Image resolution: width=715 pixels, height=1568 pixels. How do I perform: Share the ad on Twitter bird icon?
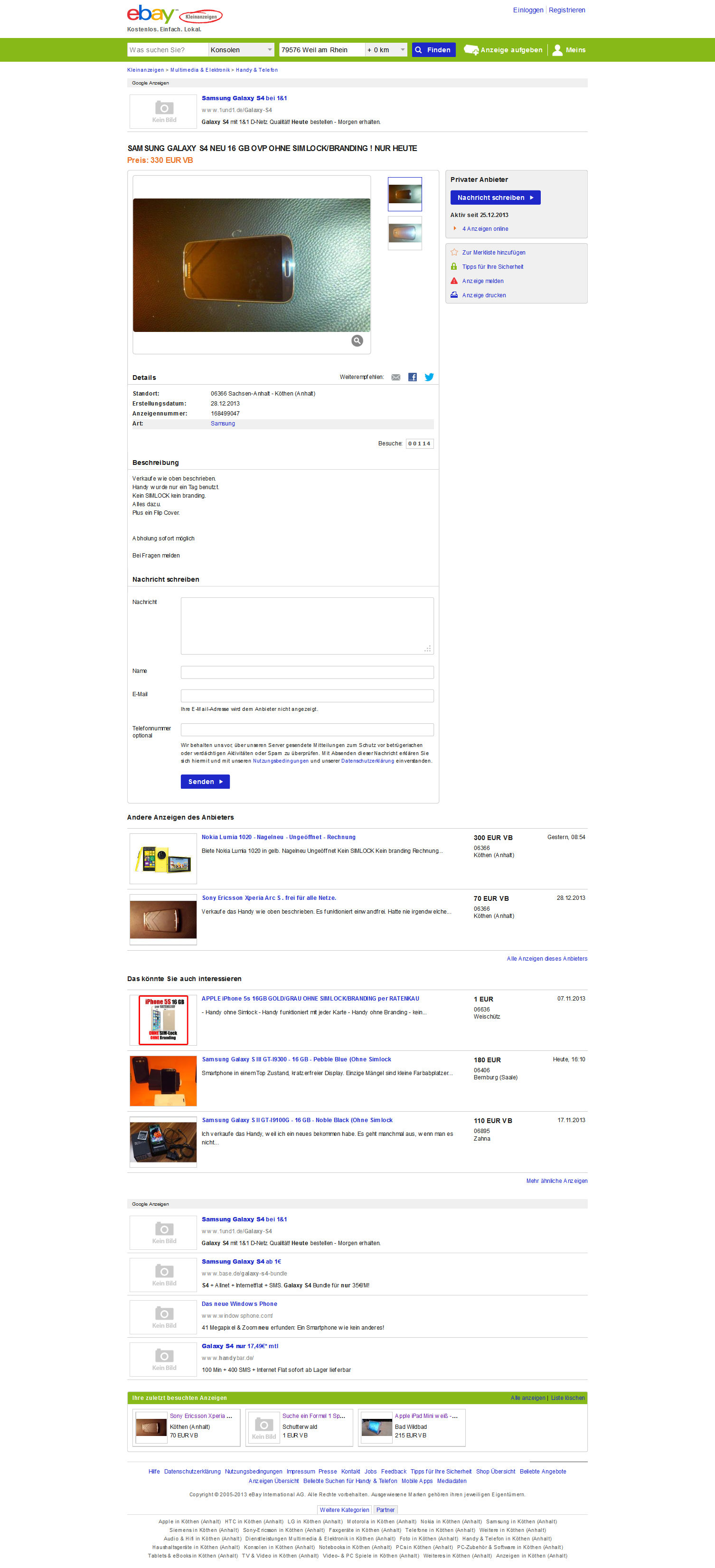tap(429, 378)
